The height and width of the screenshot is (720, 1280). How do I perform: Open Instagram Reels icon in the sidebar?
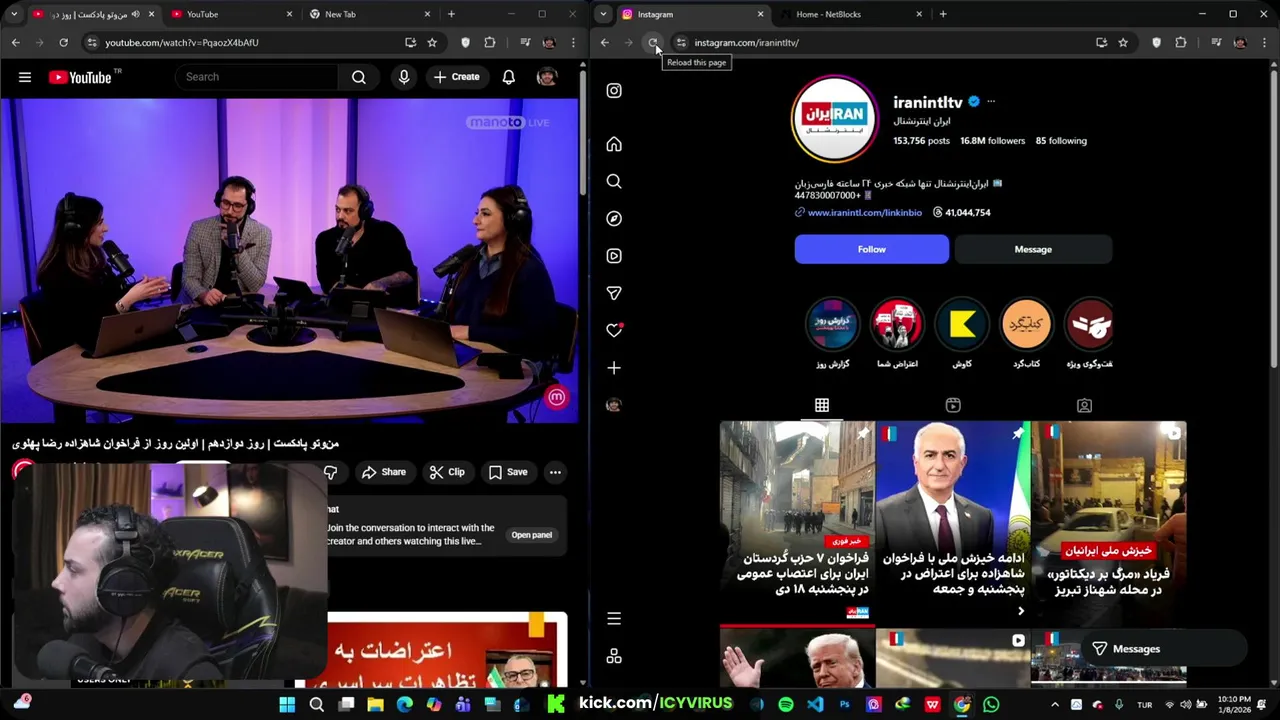[614, 256]
